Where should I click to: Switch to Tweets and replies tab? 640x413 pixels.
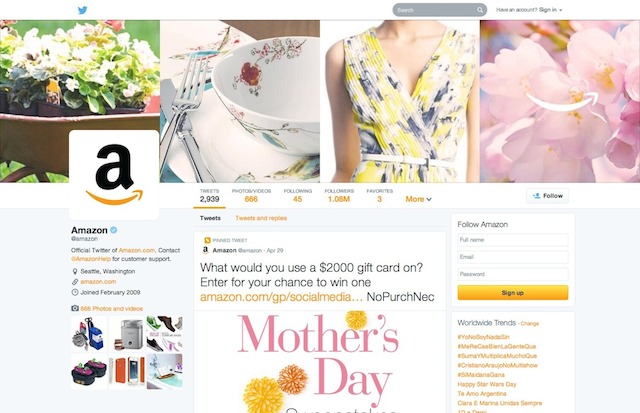coord(261,218)
